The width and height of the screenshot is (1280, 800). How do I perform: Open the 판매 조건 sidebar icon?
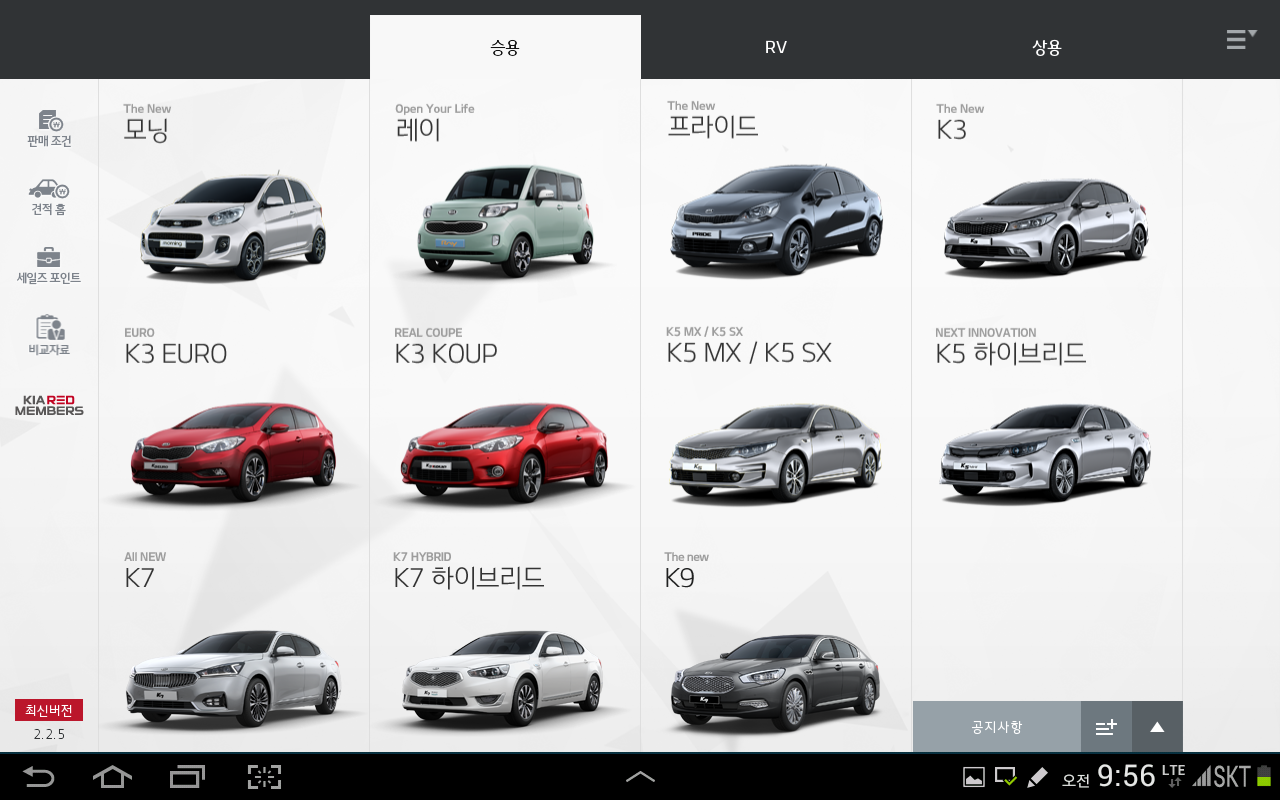pos(49,129)
